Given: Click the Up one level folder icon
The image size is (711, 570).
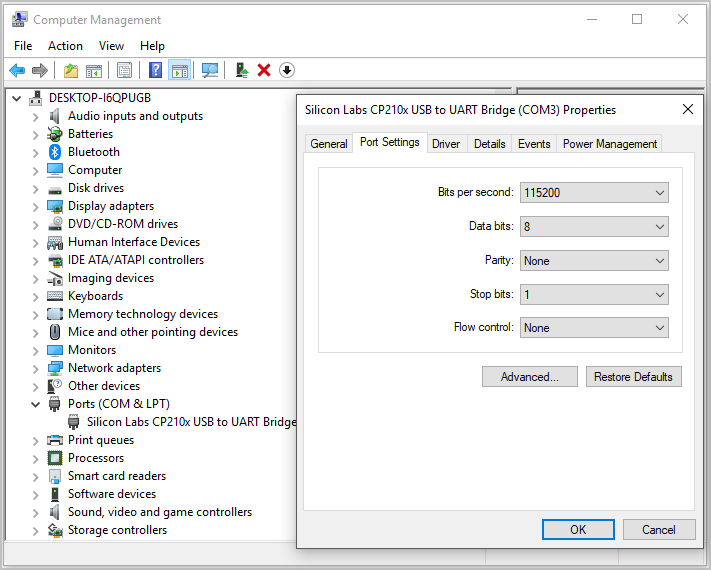Looking at the screenshot, I should pyautogui.click(x=70, y=70).
